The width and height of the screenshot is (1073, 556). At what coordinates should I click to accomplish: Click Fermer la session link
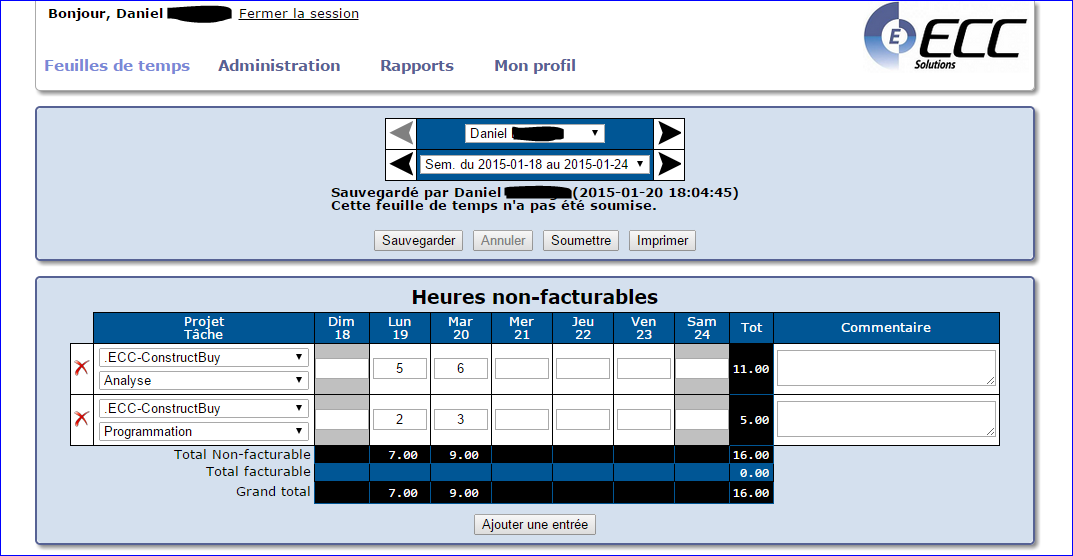(x=298, y=14)
